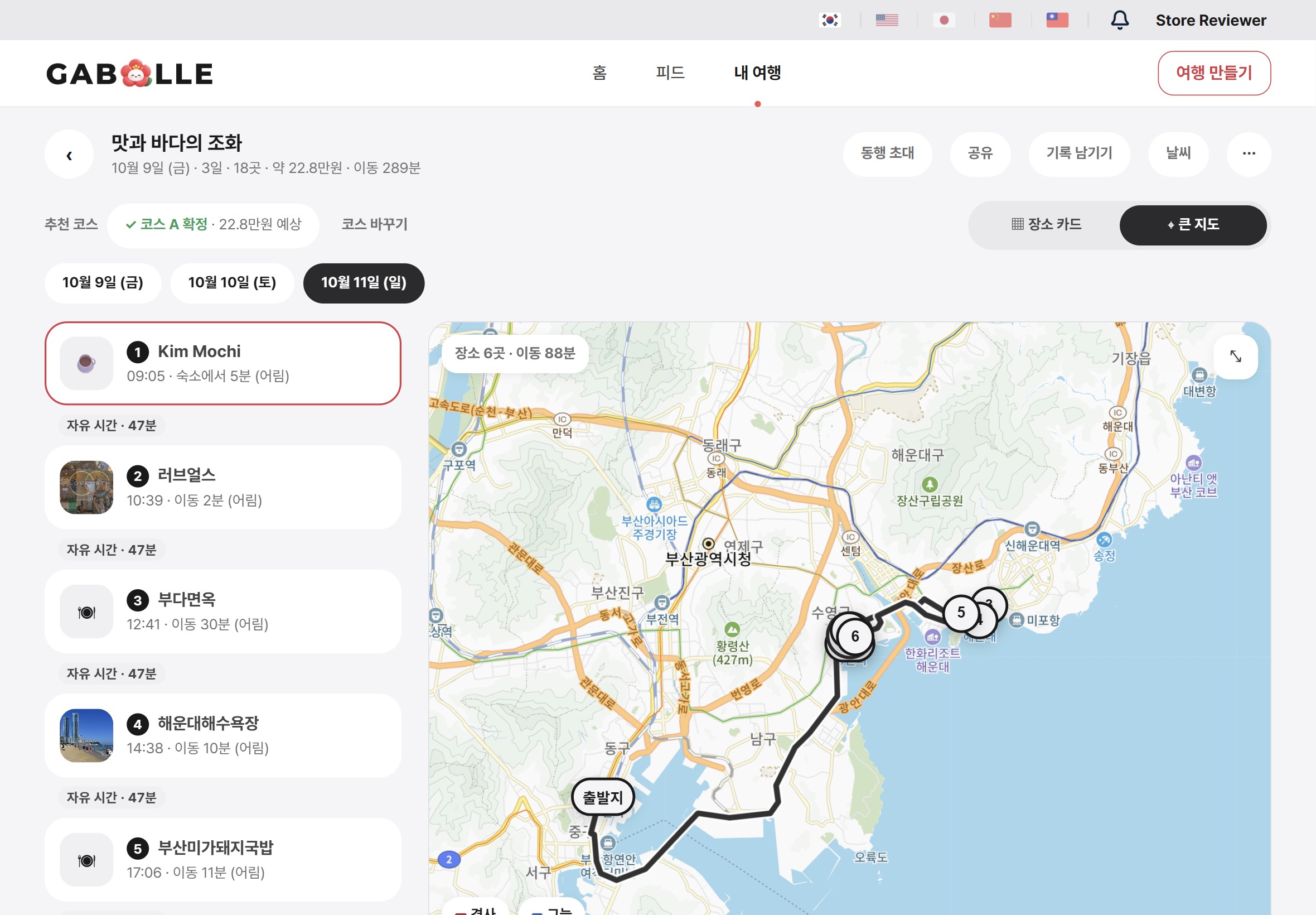Screen dimensions: 1316x915
Task: Click the 부산미가돼지국밥 restaurant plate icon
Action: tap(86, 860)
